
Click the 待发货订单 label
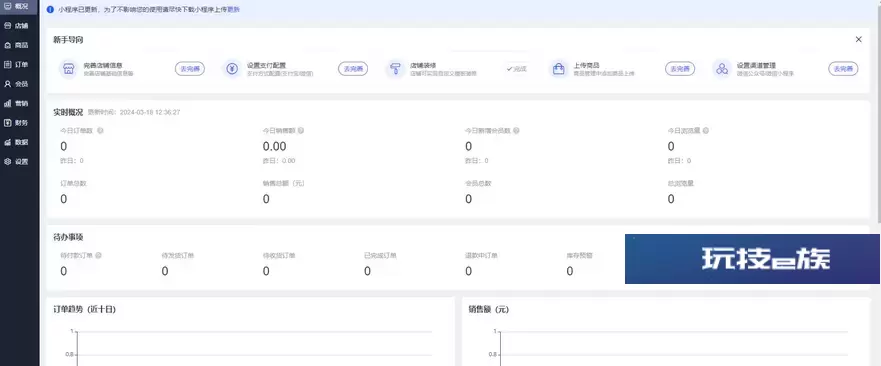(x=178, y=255)
